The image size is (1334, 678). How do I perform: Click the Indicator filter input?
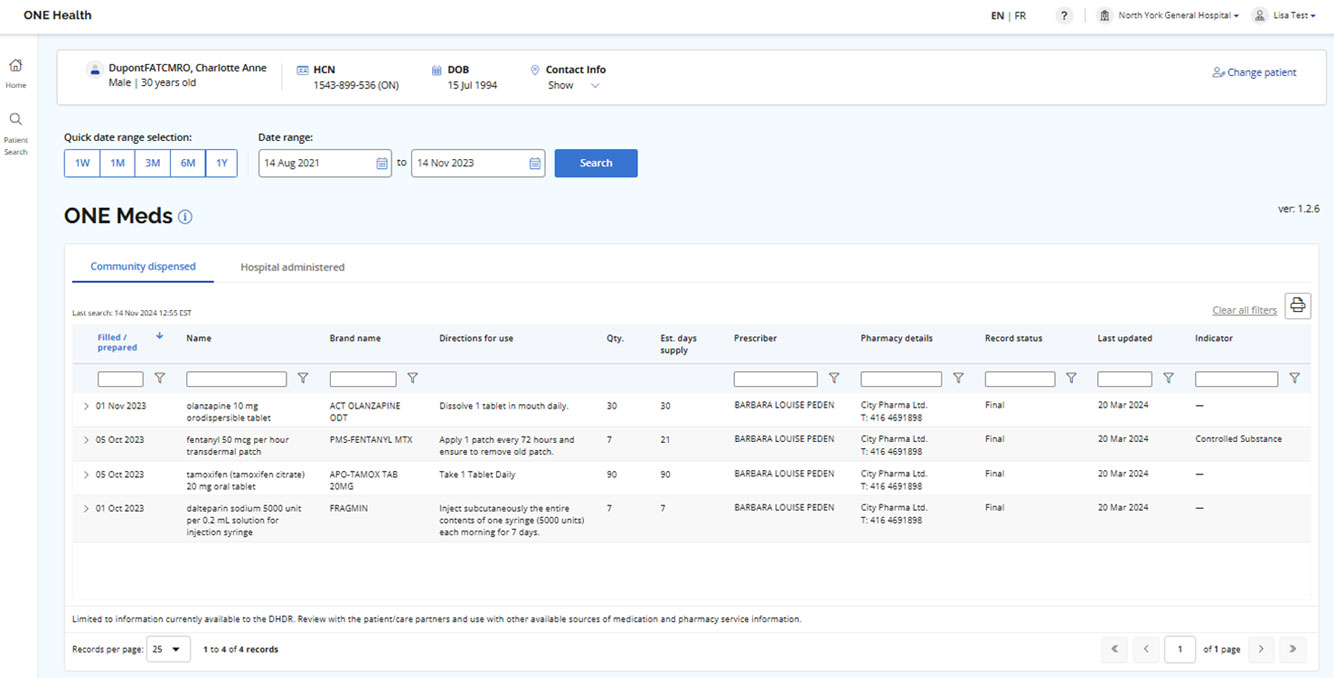pyautogui.click(x=1237, y=379)
